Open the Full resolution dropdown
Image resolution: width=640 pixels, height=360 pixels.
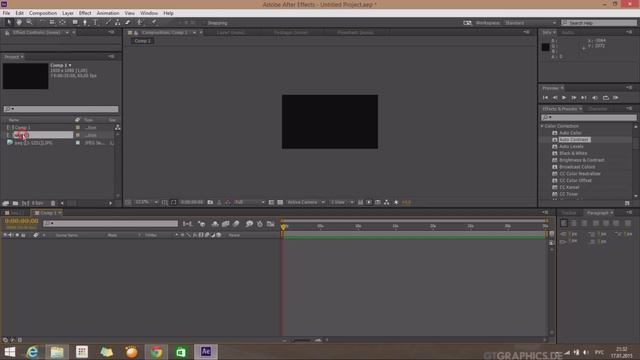(x=249, y=202)
